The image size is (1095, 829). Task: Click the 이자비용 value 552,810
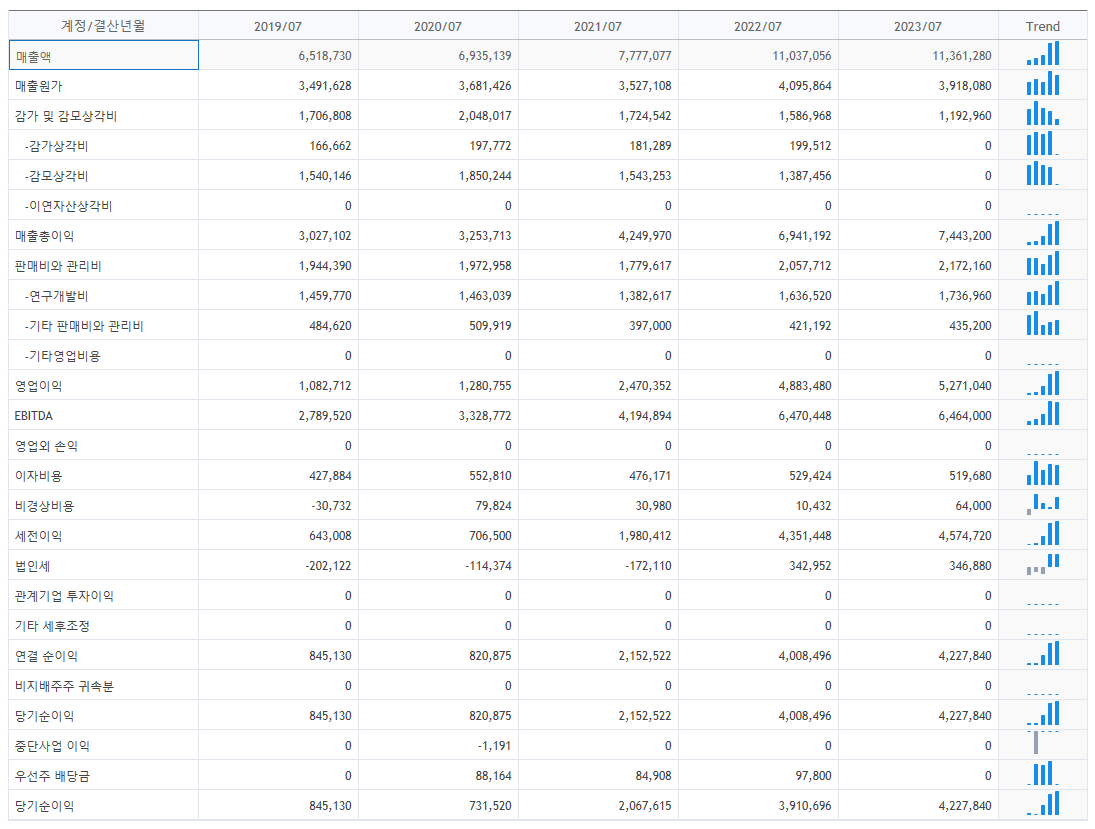pyautogui.click(x=490, y=476)
